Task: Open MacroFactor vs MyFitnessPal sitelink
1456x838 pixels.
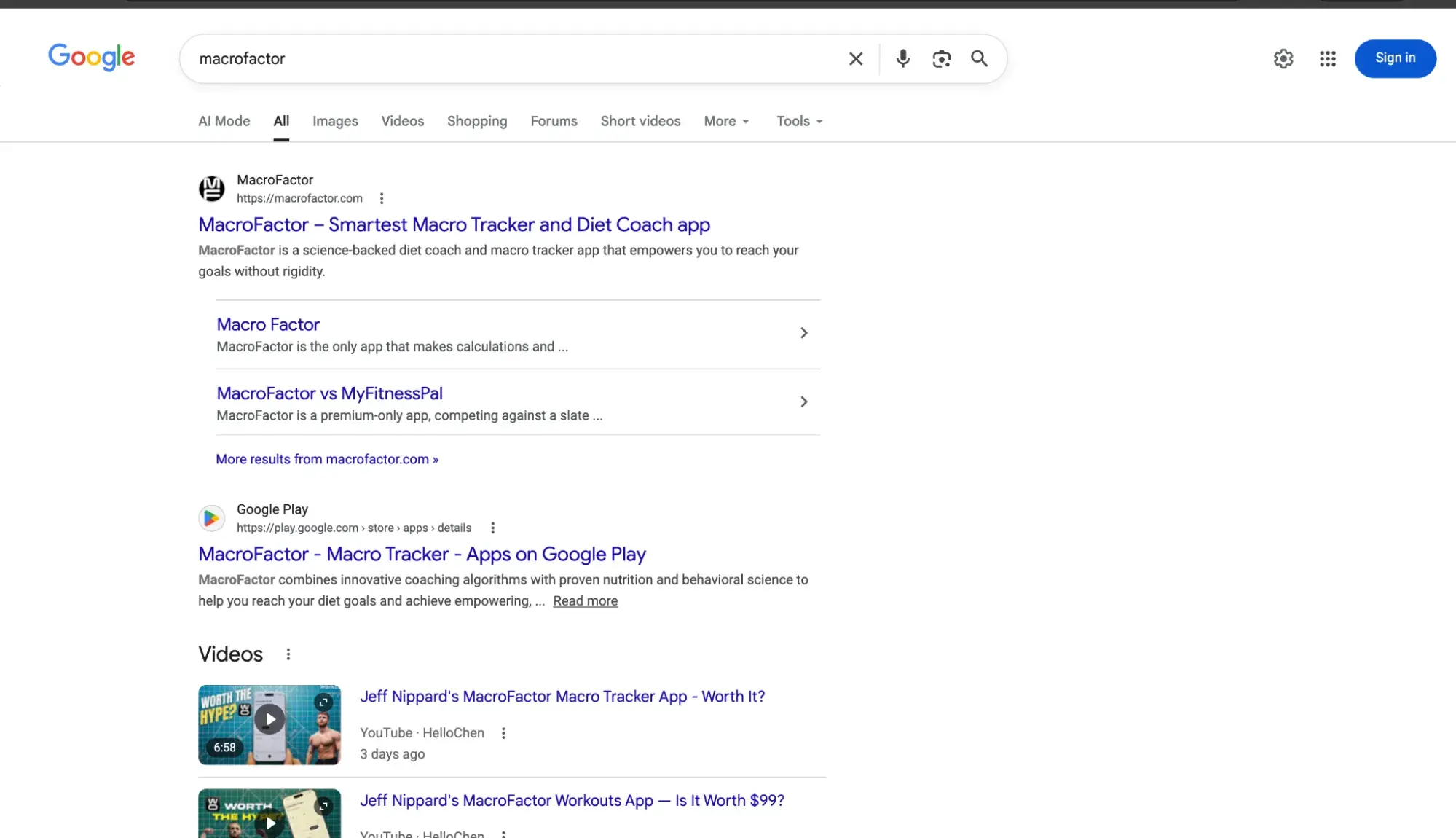Action: 329,393
